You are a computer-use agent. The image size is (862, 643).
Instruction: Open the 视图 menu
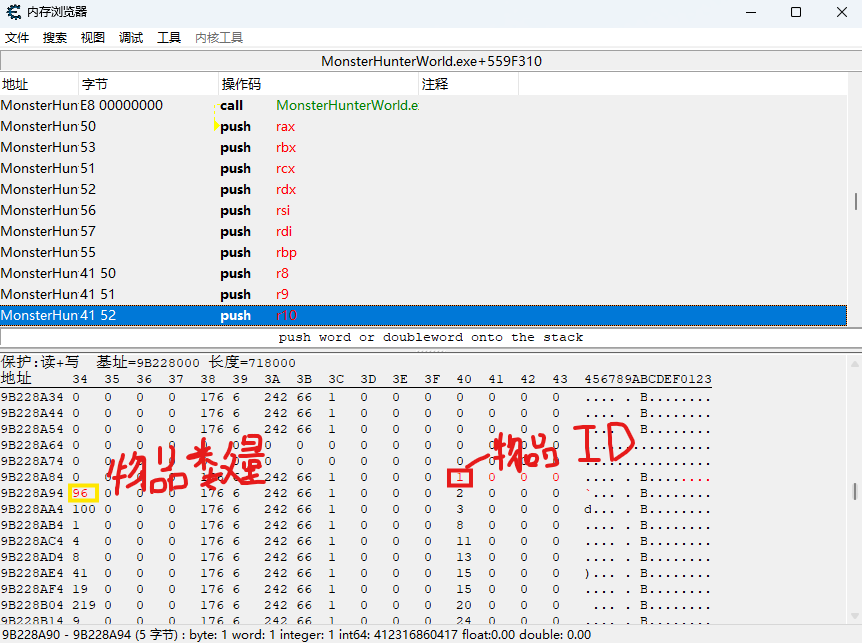click(x=93, y=38)
